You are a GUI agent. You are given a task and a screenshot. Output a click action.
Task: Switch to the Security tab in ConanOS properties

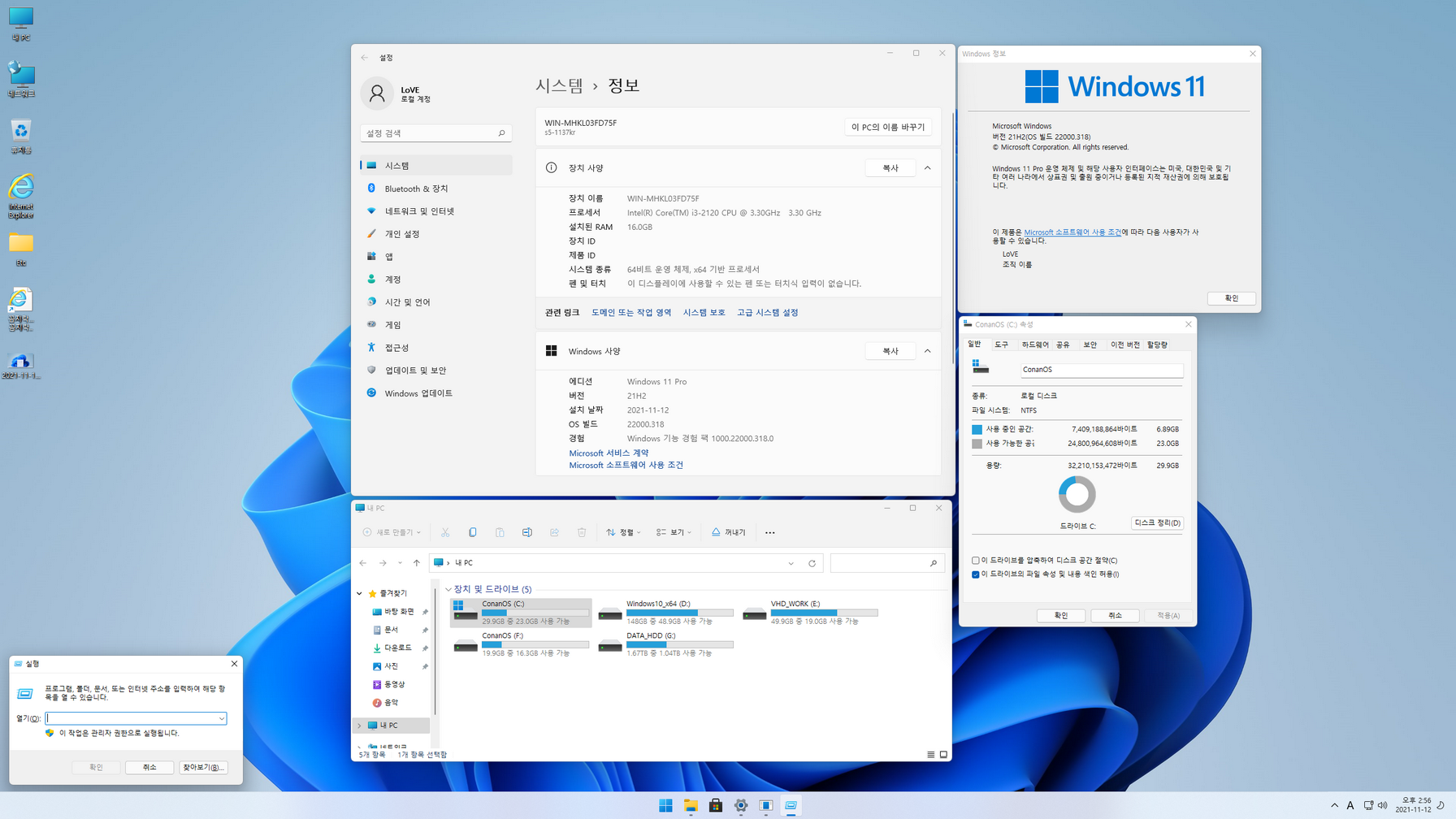(1090, 344)
